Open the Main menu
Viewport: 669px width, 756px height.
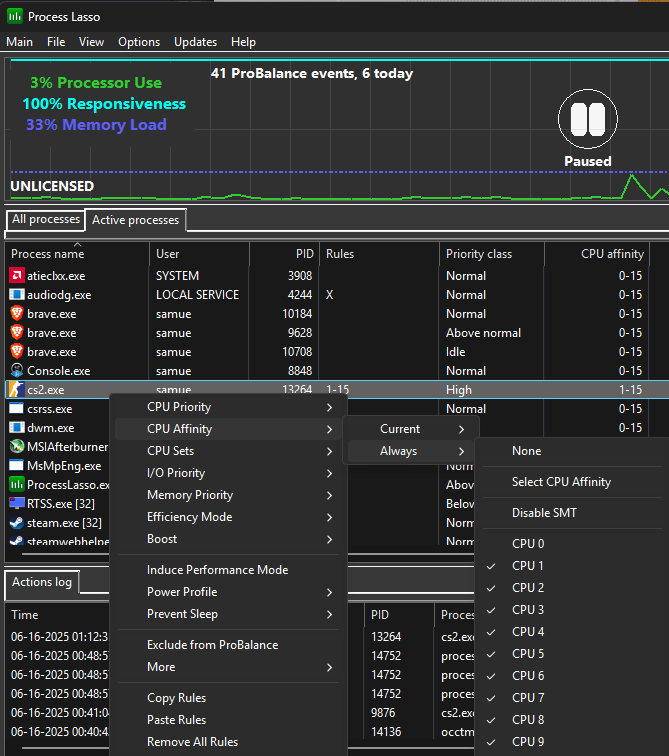click(x=19, y=42)
